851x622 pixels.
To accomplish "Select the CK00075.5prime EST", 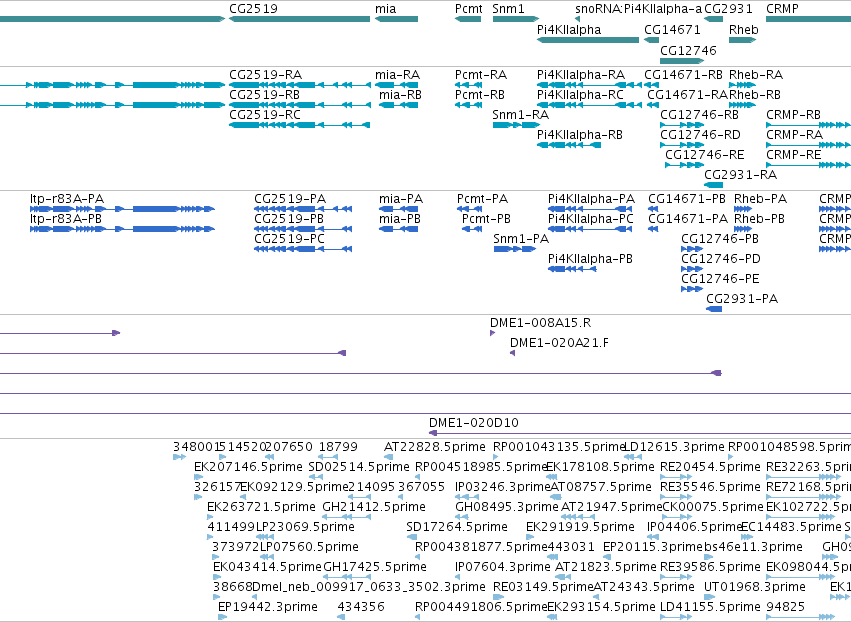I will tap(675, 517).
